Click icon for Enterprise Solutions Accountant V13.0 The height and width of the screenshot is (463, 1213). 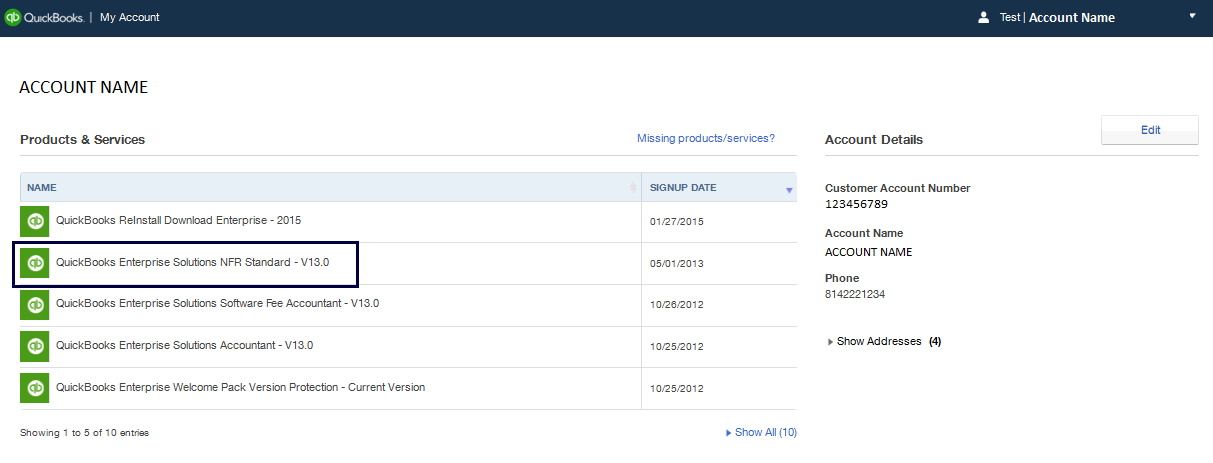pyautogui.click(x=35, y=346)
